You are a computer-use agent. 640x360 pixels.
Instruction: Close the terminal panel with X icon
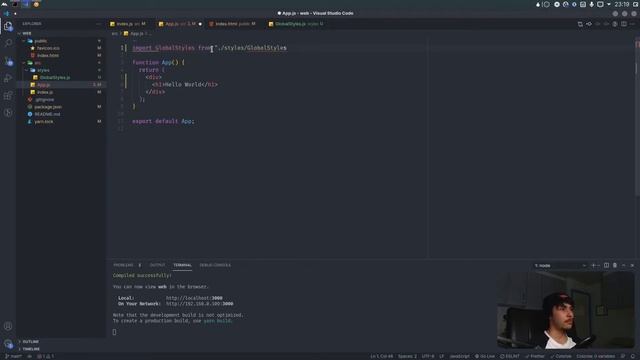(x=632, y=265)
